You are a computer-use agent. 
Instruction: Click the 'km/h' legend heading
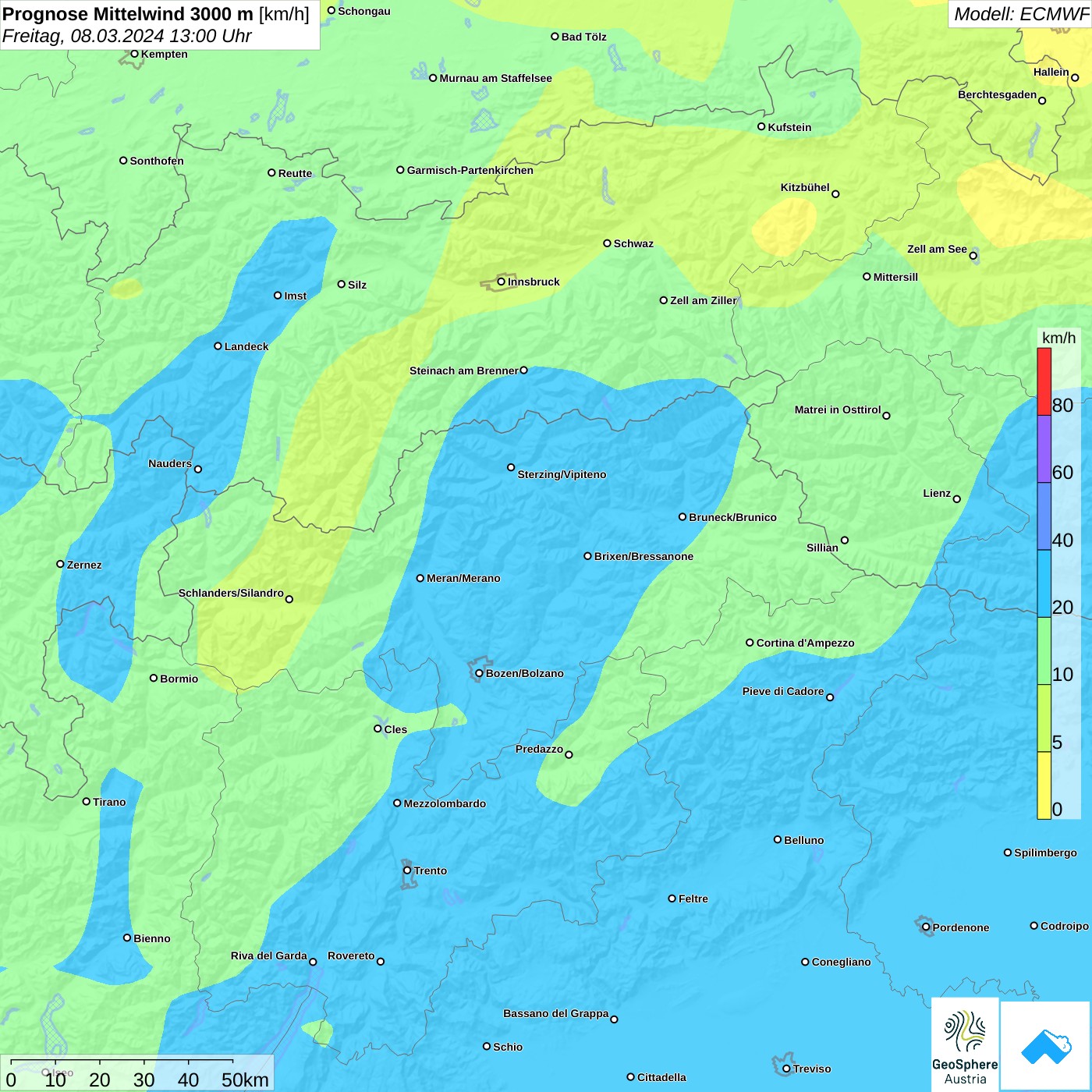tap(1058, 338)
